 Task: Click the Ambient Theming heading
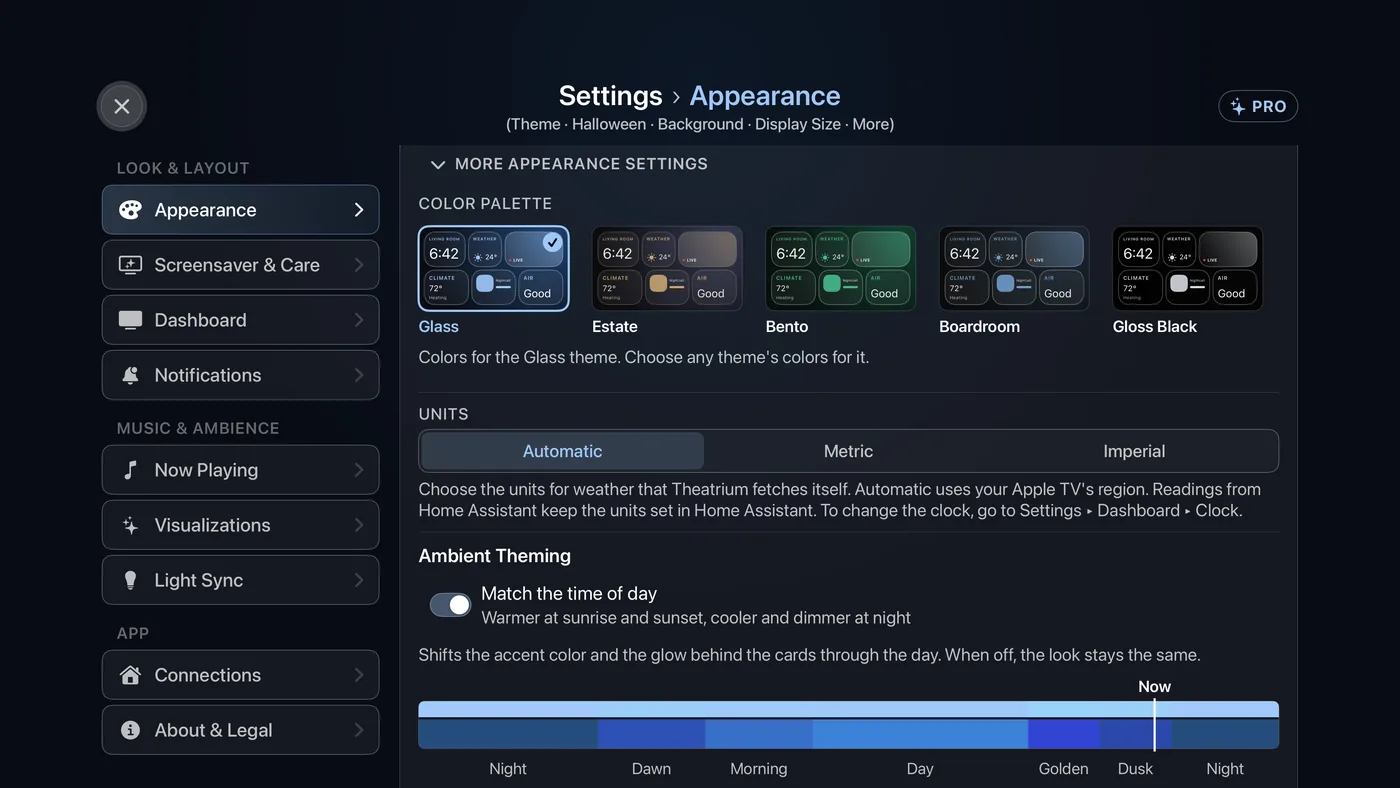coord(495,556)
